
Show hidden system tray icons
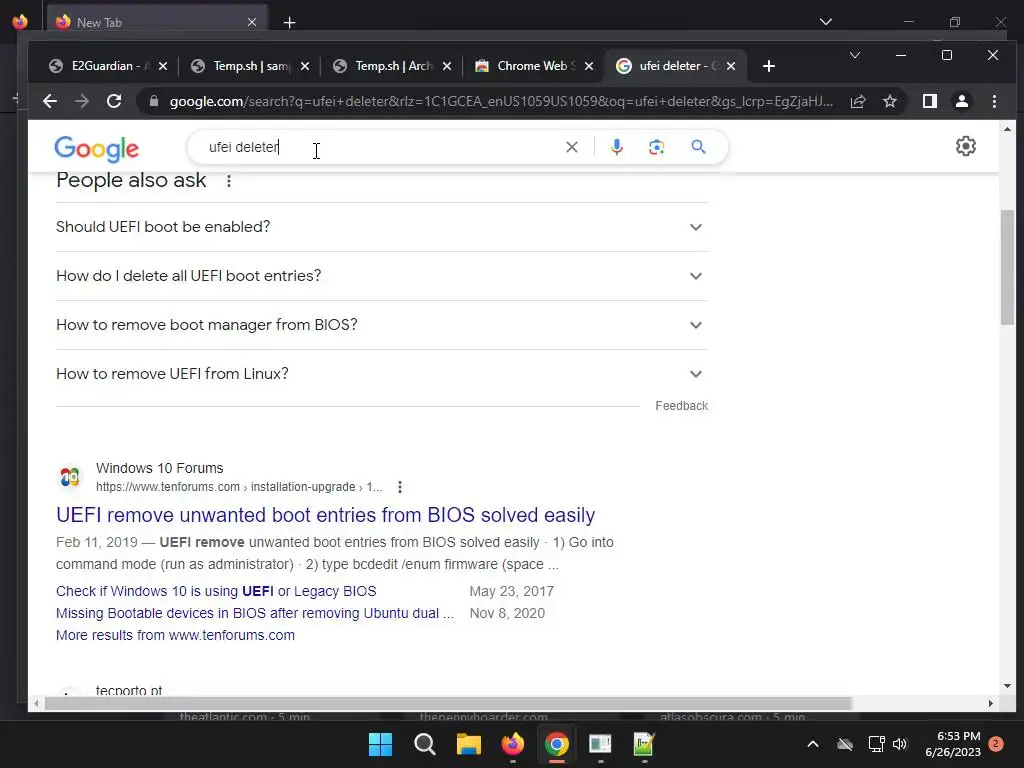pos(812,744)
